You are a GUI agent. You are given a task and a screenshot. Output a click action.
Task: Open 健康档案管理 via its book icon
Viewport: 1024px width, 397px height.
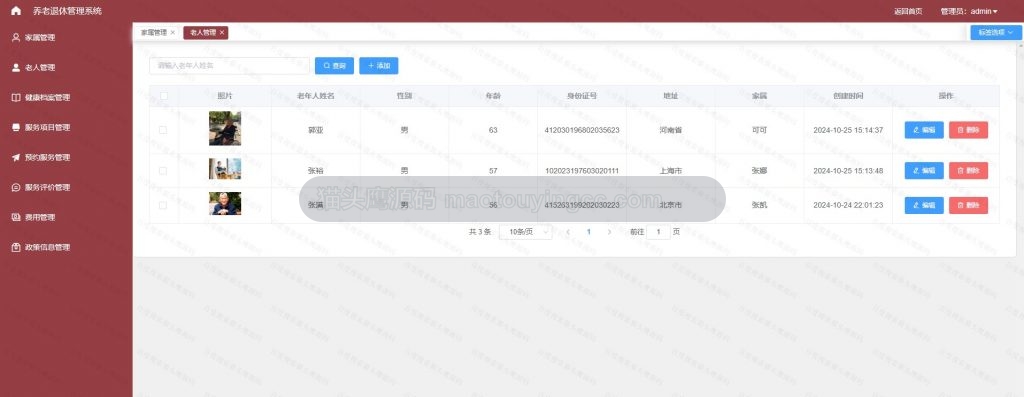[x=16, y=97]
